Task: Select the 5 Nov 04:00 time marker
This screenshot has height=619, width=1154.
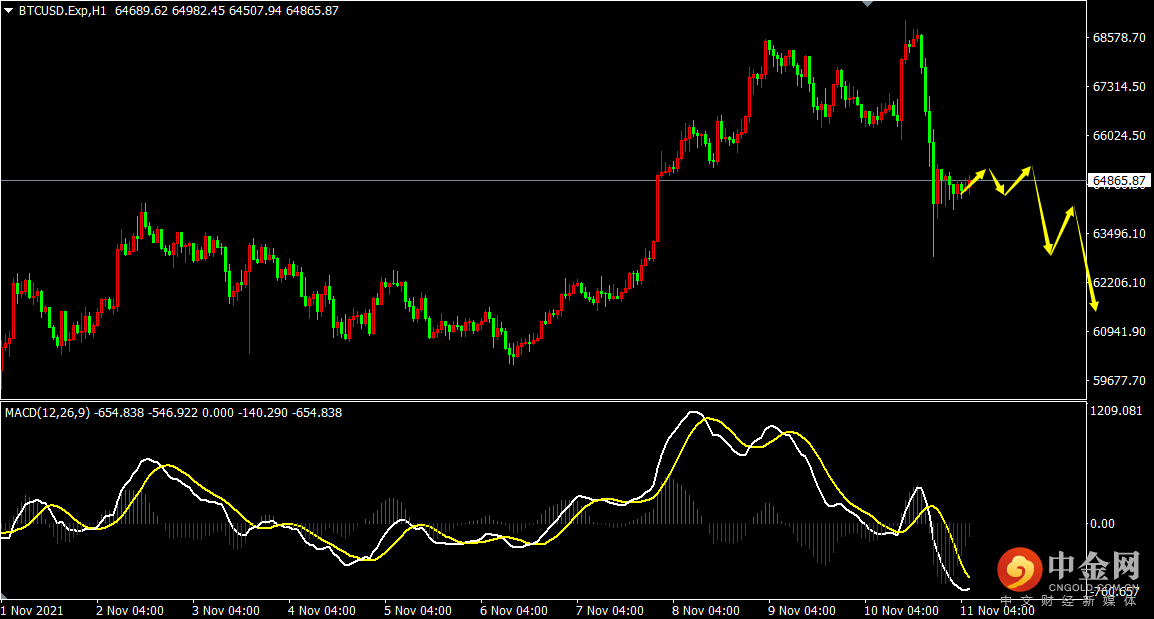Action: tap(418, 611)
